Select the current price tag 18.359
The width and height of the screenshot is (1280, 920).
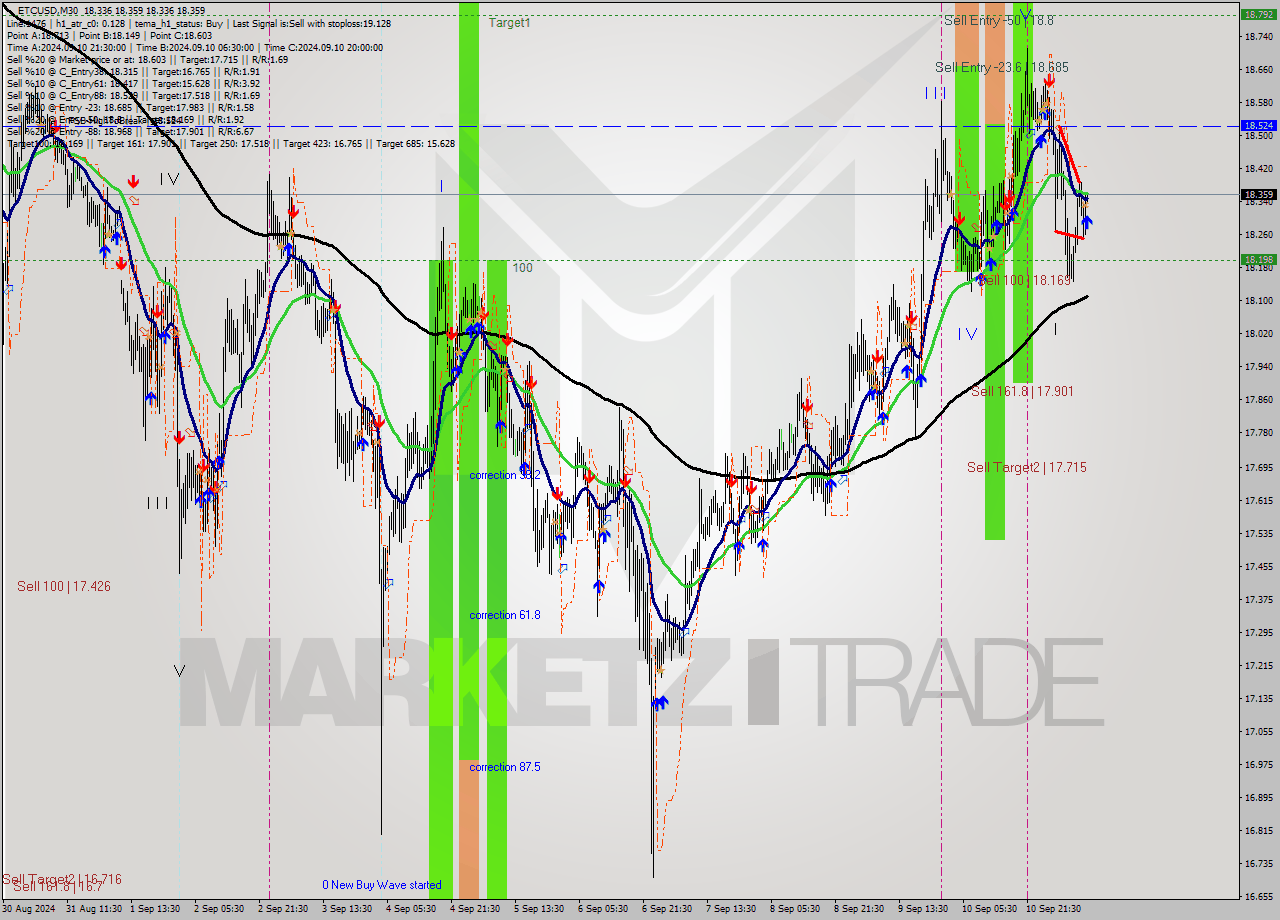point(1258,194)
